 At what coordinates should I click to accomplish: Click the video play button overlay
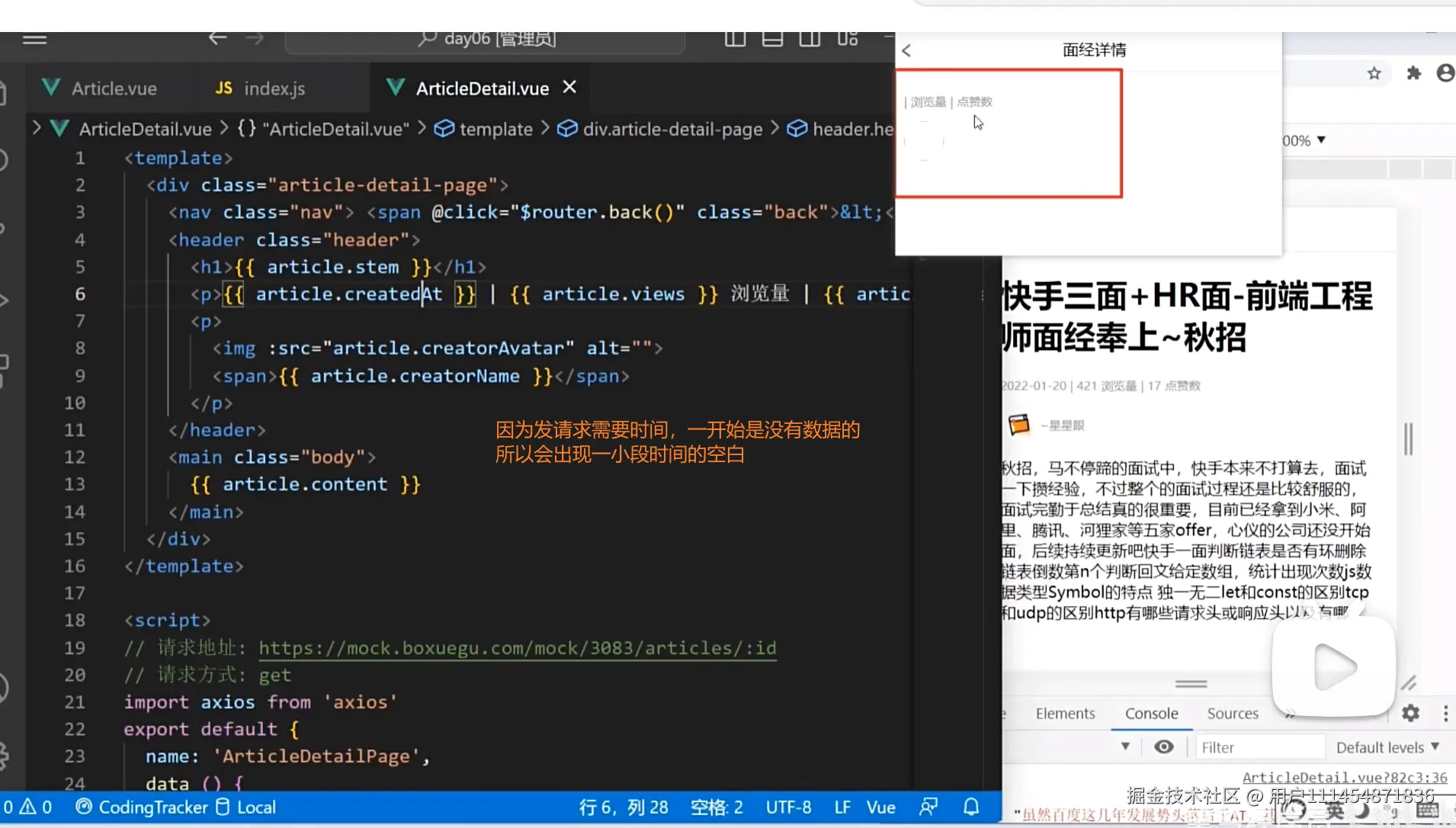click(1334, 666)
